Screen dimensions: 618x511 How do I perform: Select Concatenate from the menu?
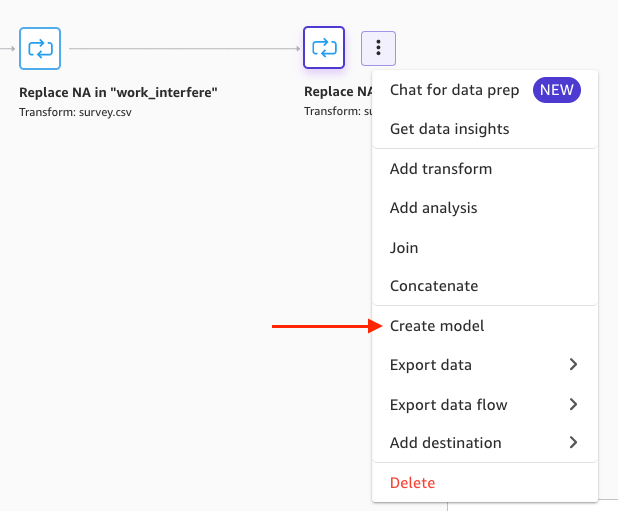tap(434, 286)
